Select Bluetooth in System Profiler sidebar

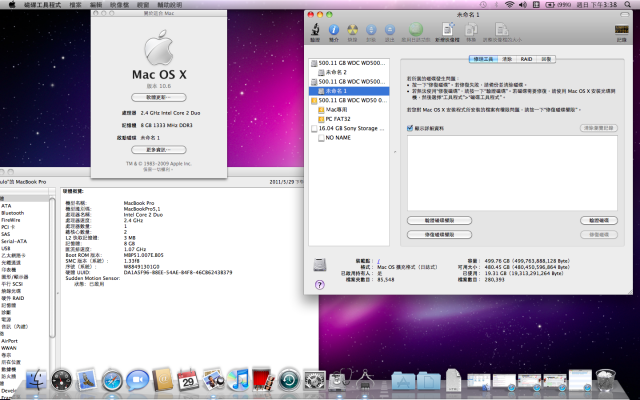pyautogui.click(x=13, y=213)
